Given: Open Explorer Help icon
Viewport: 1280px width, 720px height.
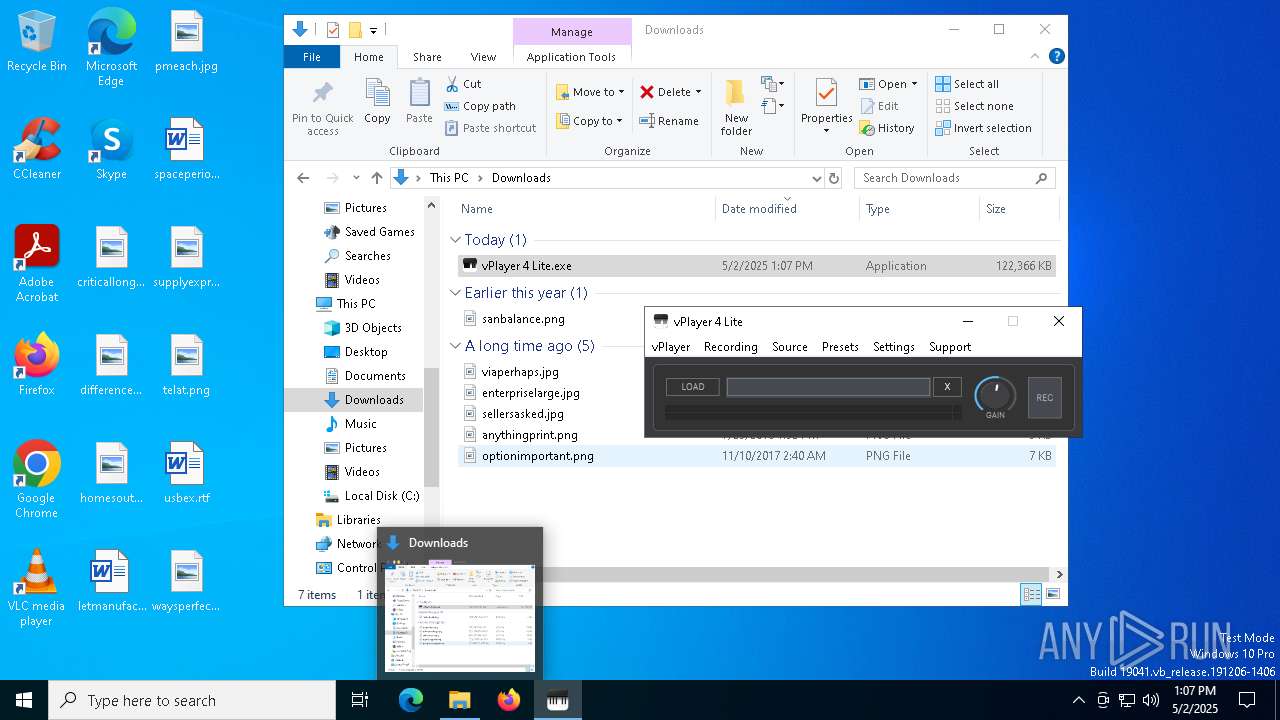Looking at the screenshot, I should [x=1056, y=57].
